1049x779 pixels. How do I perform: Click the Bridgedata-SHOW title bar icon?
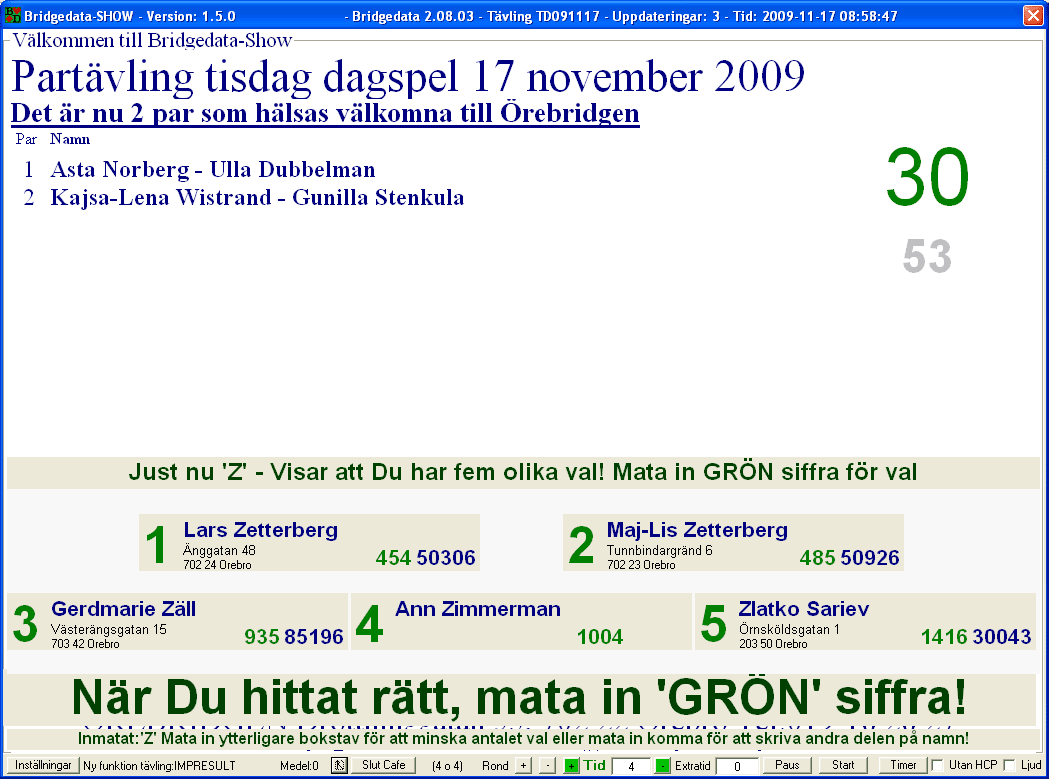[13, 16]
